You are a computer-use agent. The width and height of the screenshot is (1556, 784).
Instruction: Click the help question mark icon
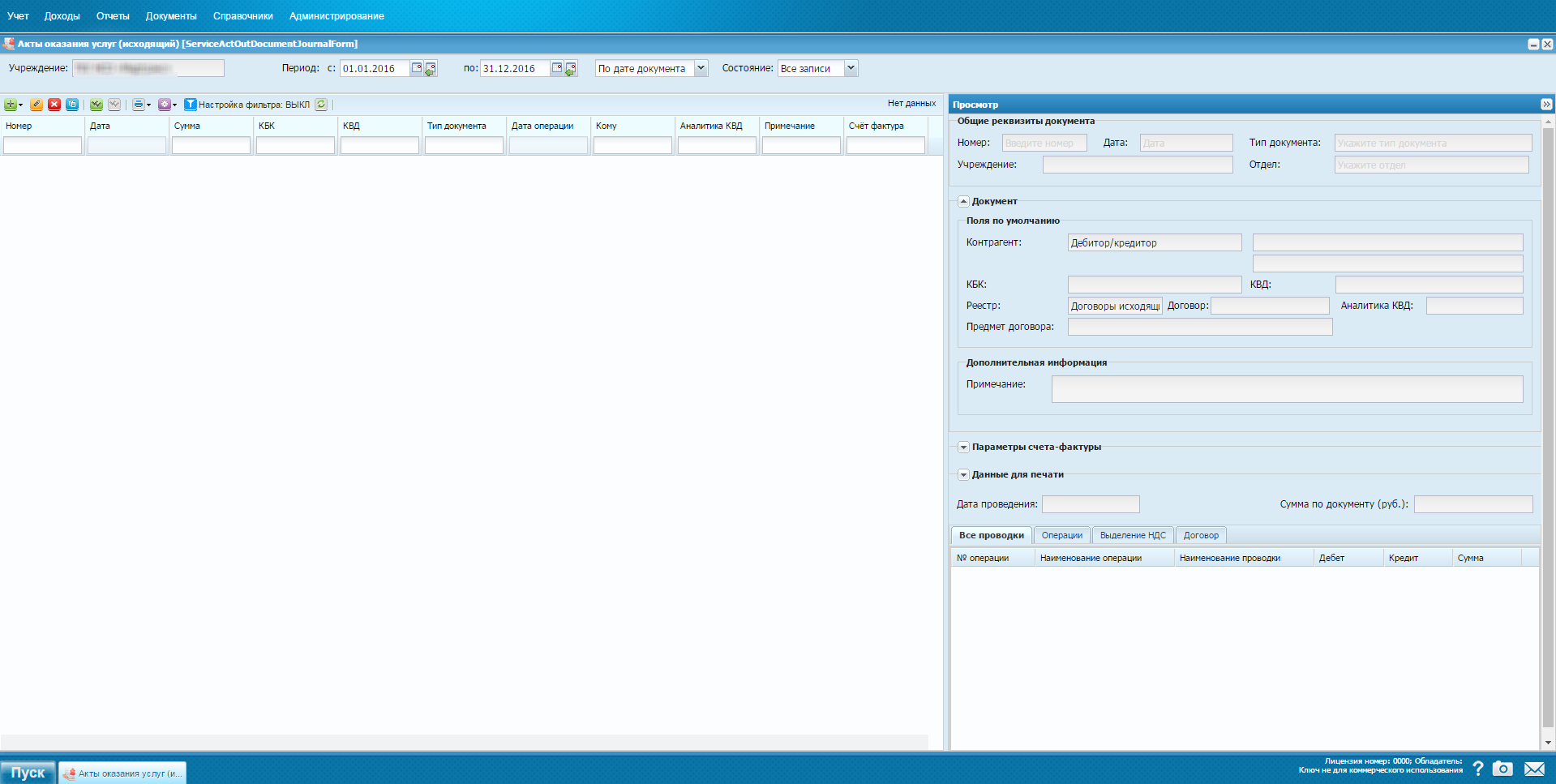1478,769
